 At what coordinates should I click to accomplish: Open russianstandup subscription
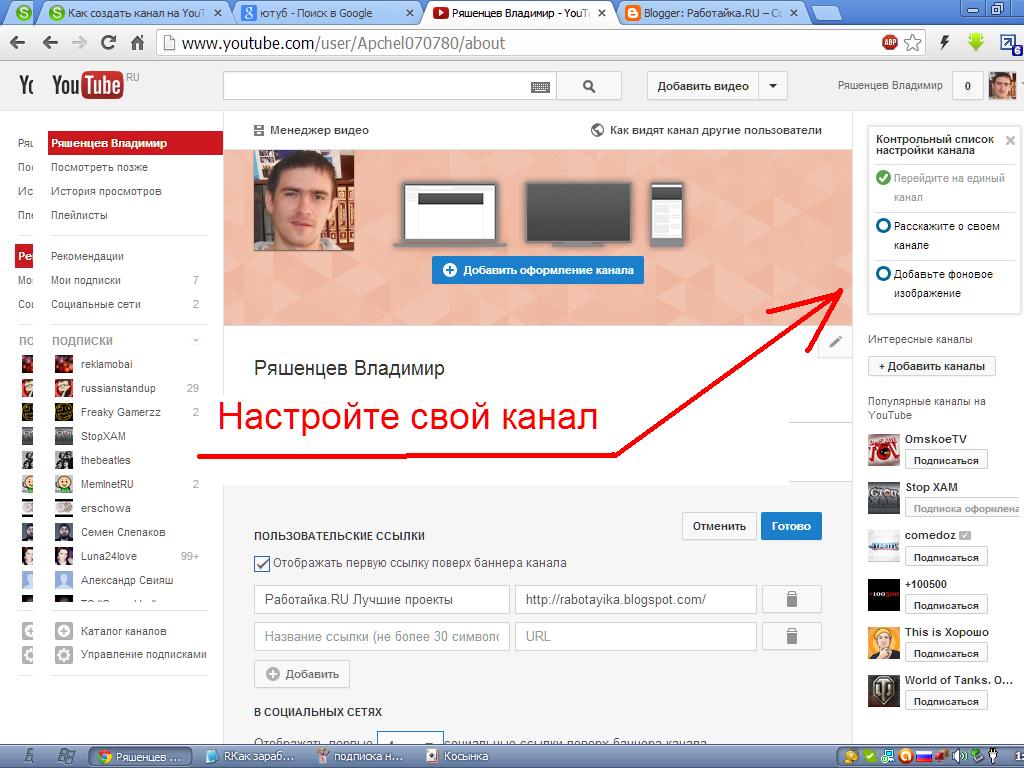[x=118, y=388]
